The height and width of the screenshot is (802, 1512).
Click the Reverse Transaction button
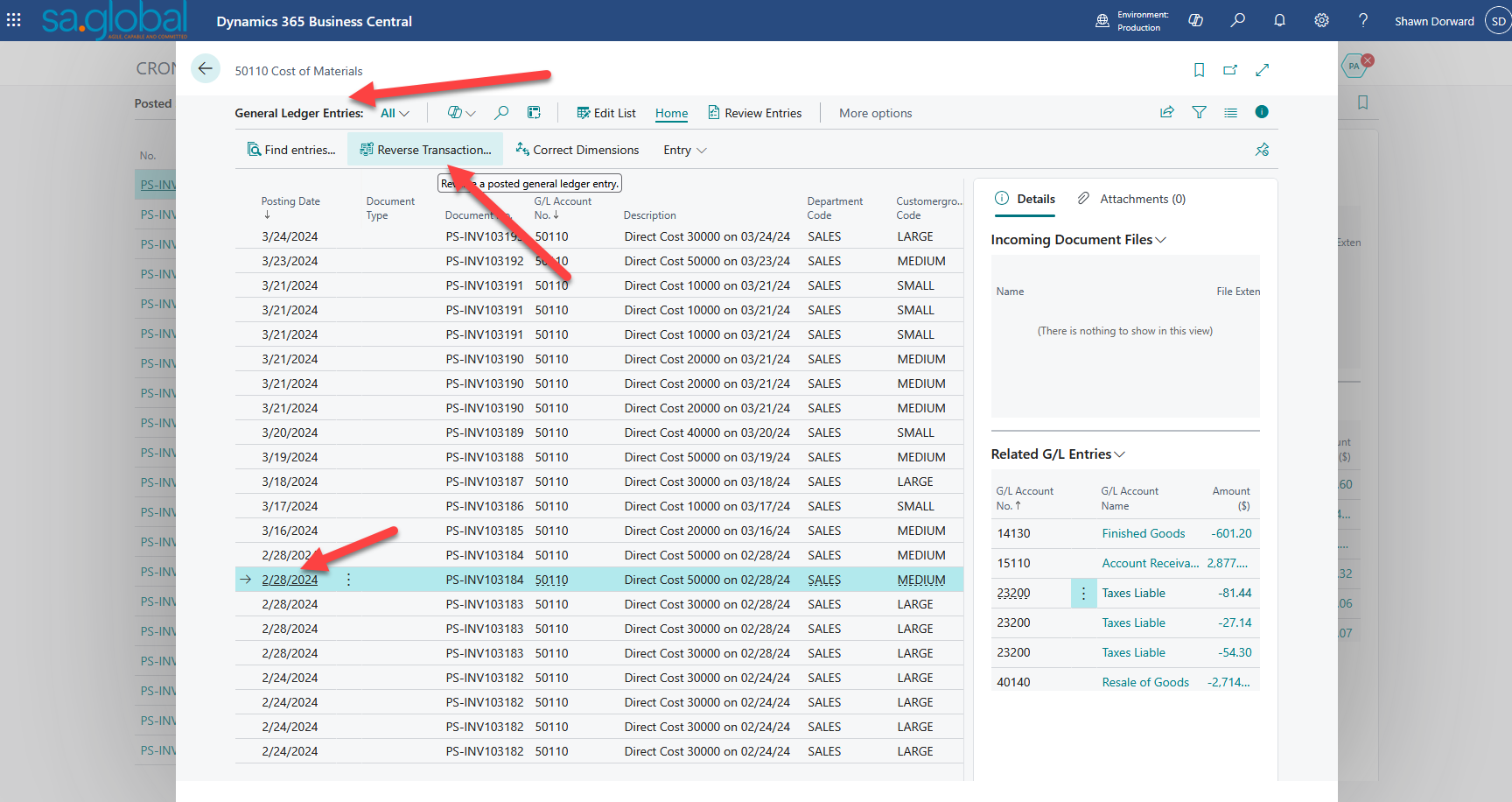coord(425,150)
